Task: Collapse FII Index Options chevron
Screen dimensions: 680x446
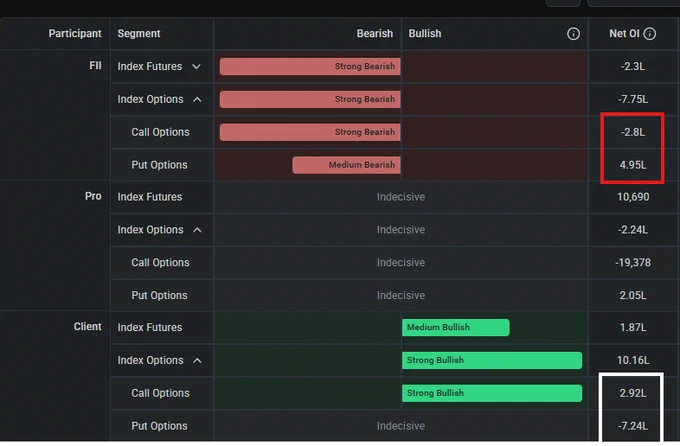Action: 197,99
